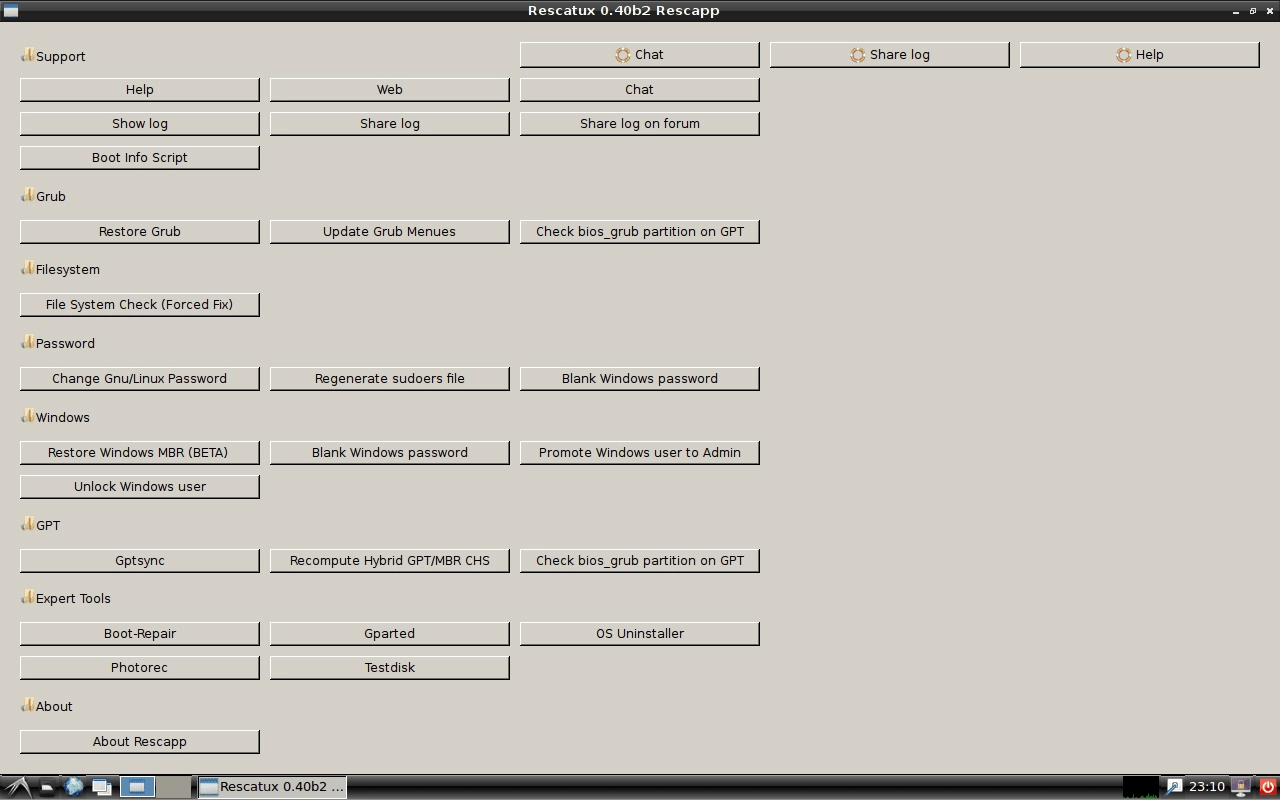The height and width of the screenshot is (800, 1280).
Task: Check bios_grub partition in the Grub section
Action: tap(639, 232)
